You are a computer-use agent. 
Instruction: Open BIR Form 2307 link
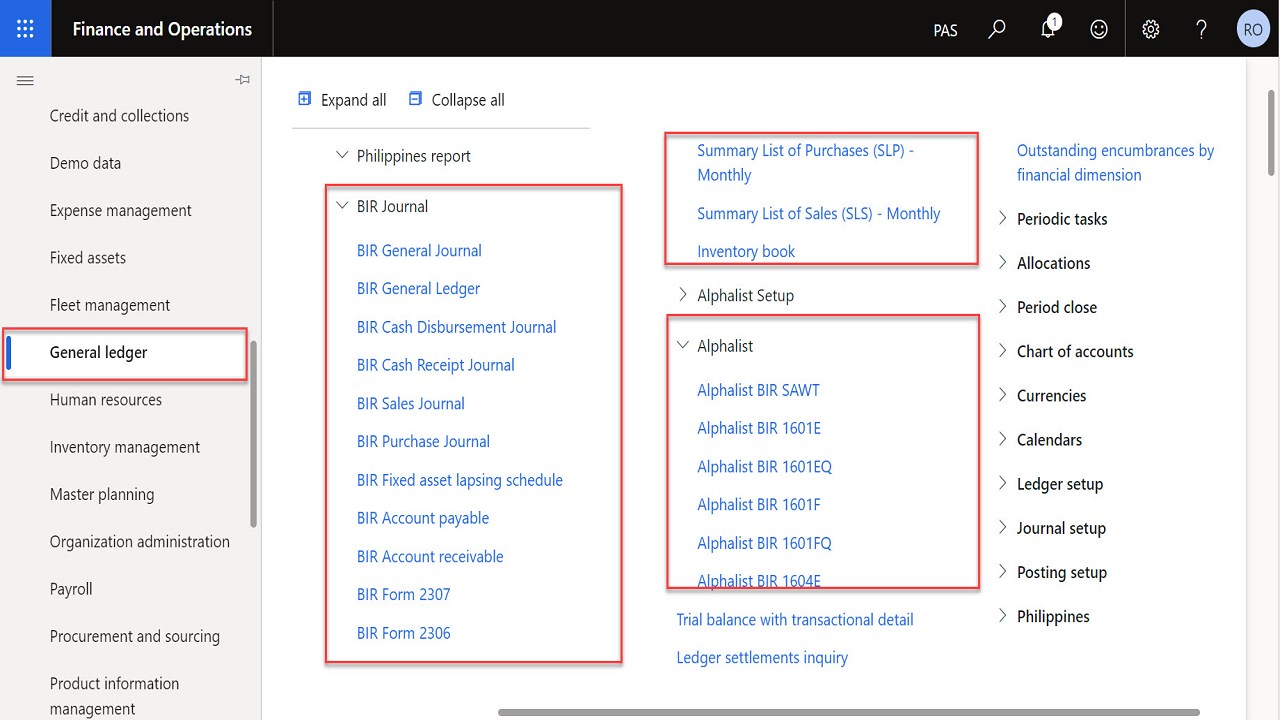click(403, 595)
